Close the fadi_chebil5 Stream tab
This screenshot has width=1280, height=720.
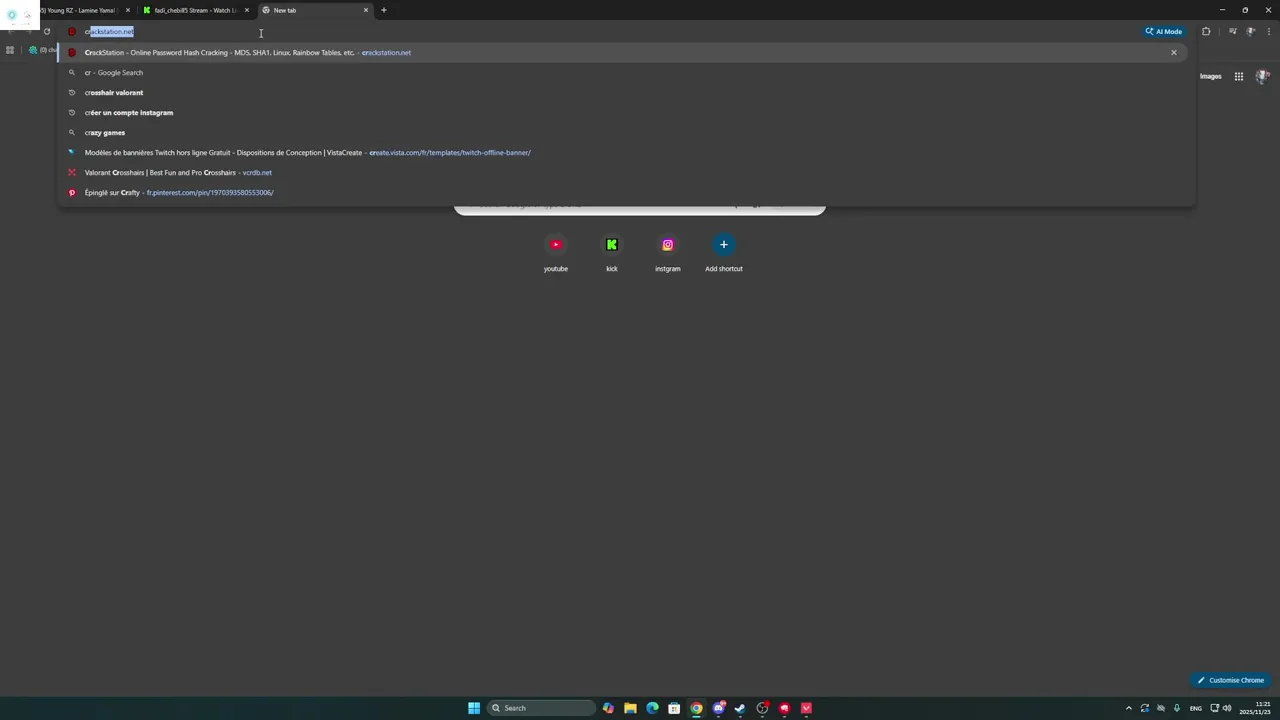[x=247, y=10]
